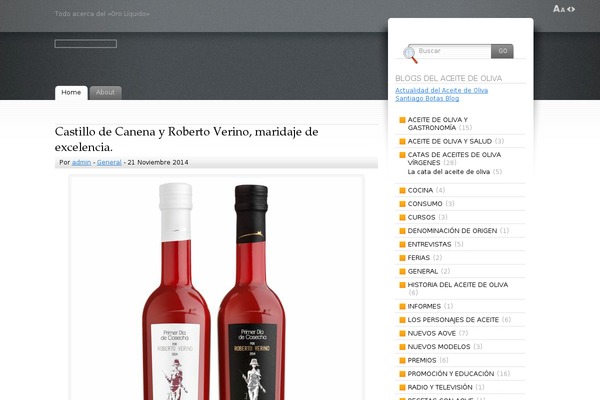Click orange bullet beside Nuevos AOVE

(402, 333)
